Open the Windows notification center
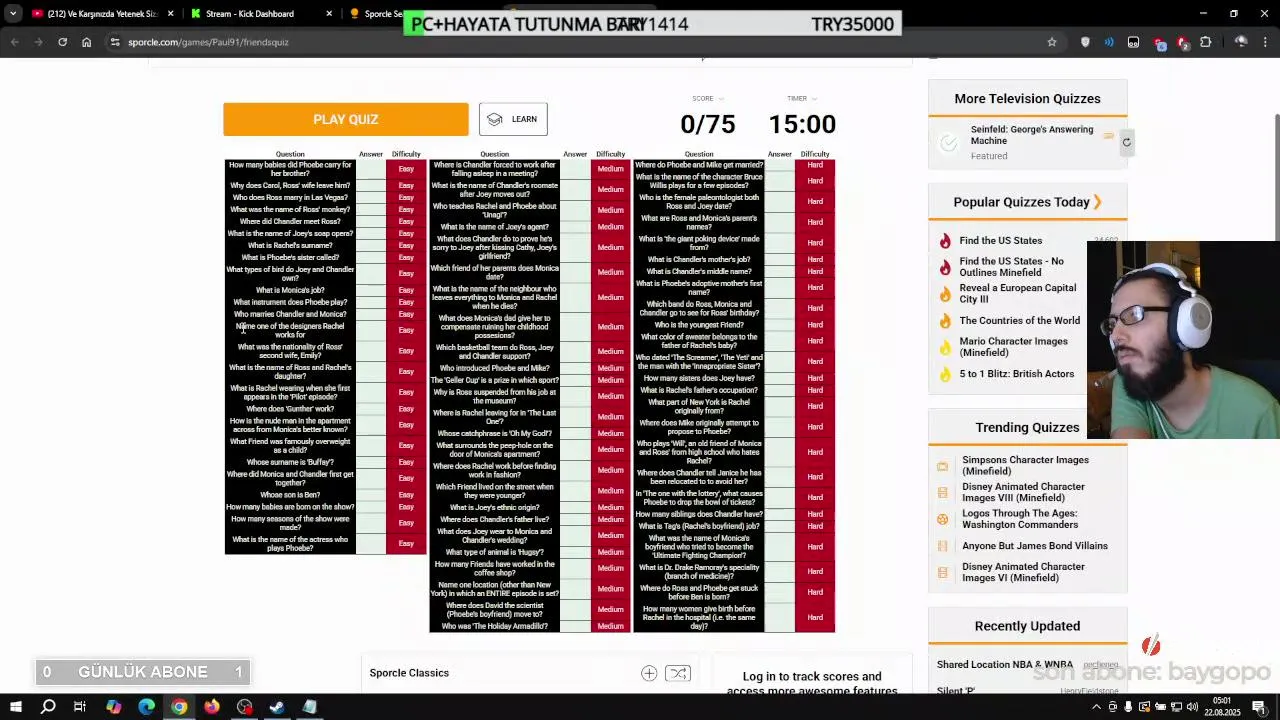Viewport: 1280px width, 720px height. (1259, 707)
